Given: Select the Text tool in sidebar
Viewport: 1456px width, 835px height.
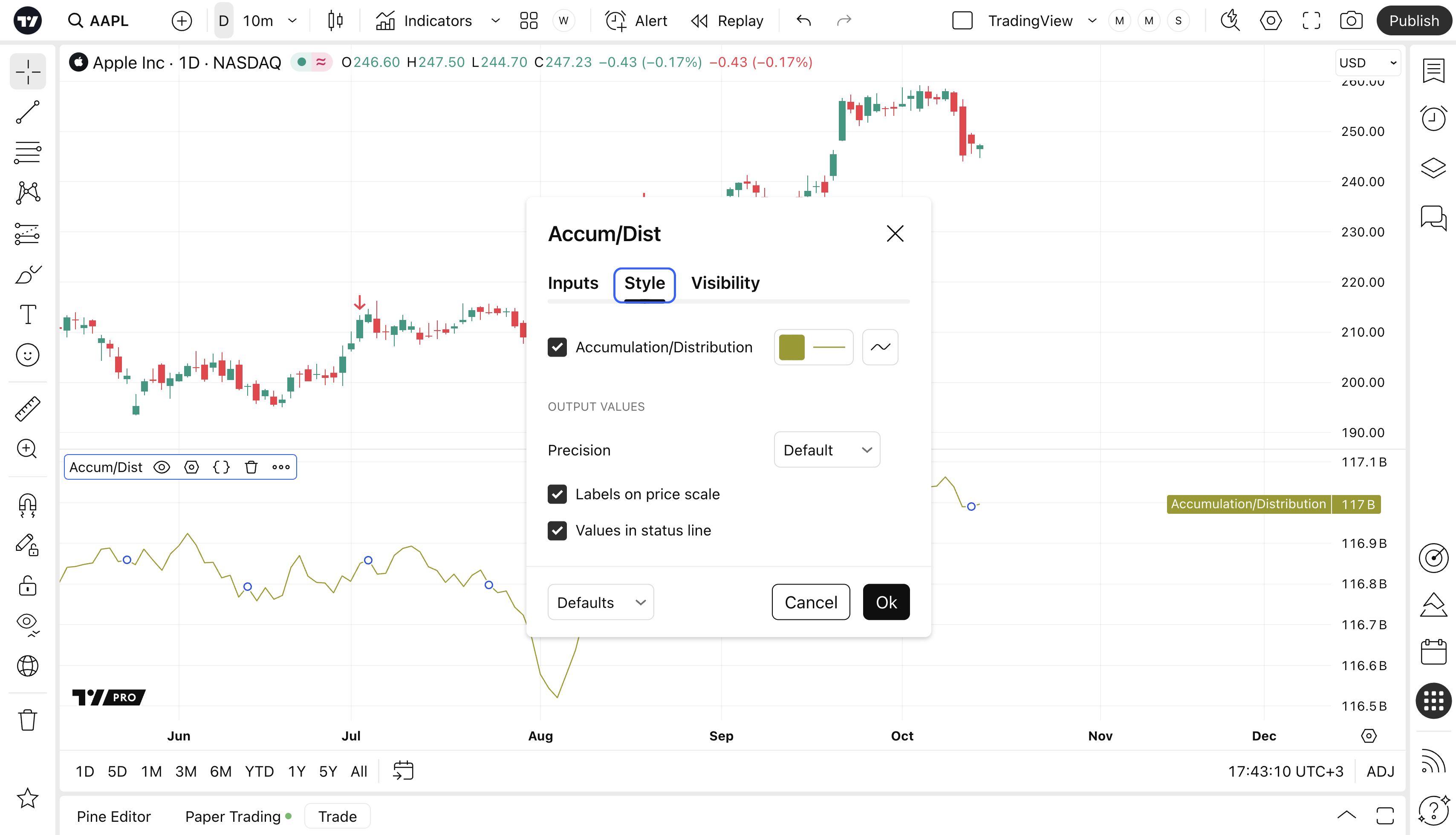Looking at the screenshot, I should [28, 315].
